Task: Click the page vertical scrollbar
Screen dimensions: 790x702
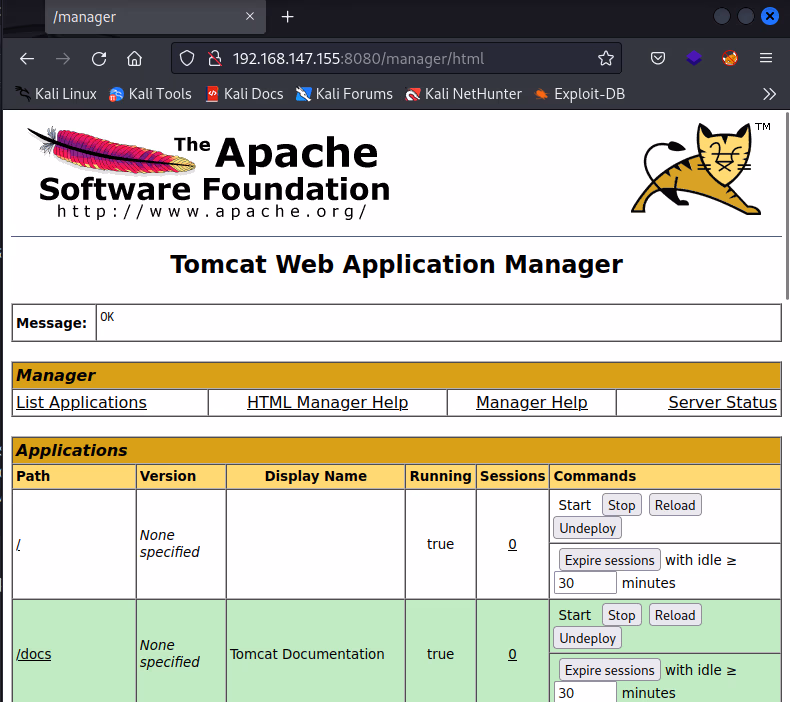Action: tap(787, 207)
